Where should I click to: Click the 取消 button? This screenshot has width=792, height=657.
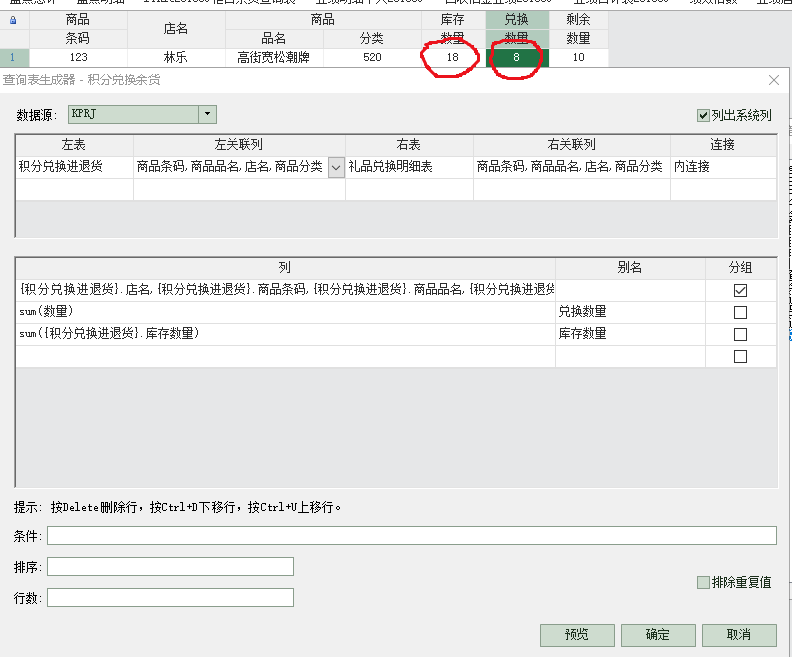[x=739, y=635]
